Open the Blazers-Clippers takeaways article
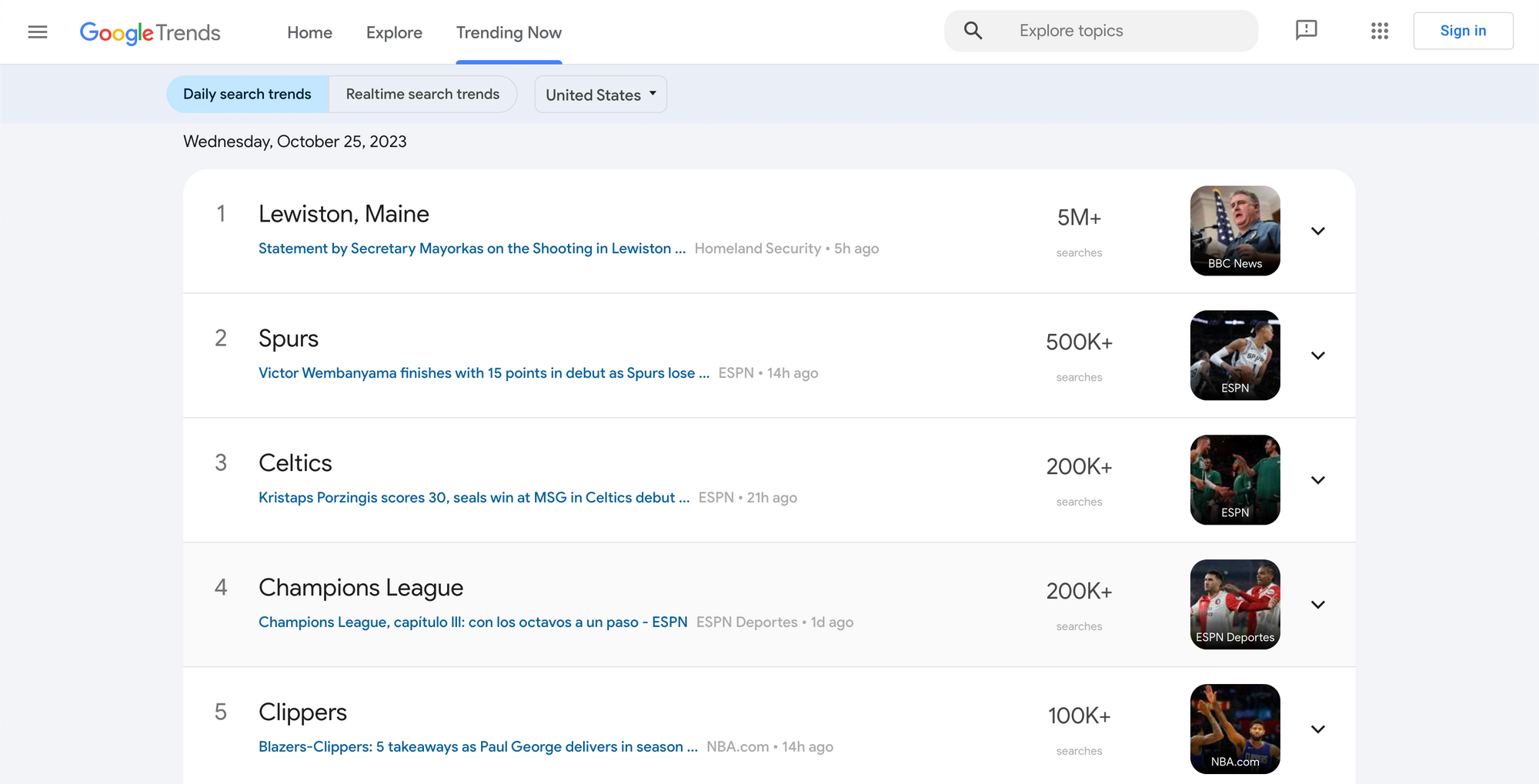The width and height of the screenshot is (1539, 784). coord(478,747)
